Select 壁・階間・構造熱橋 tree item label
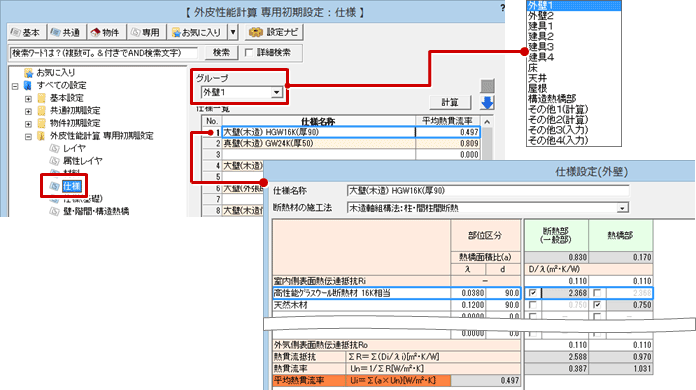 pyautogui.click(x=96, y=211)
